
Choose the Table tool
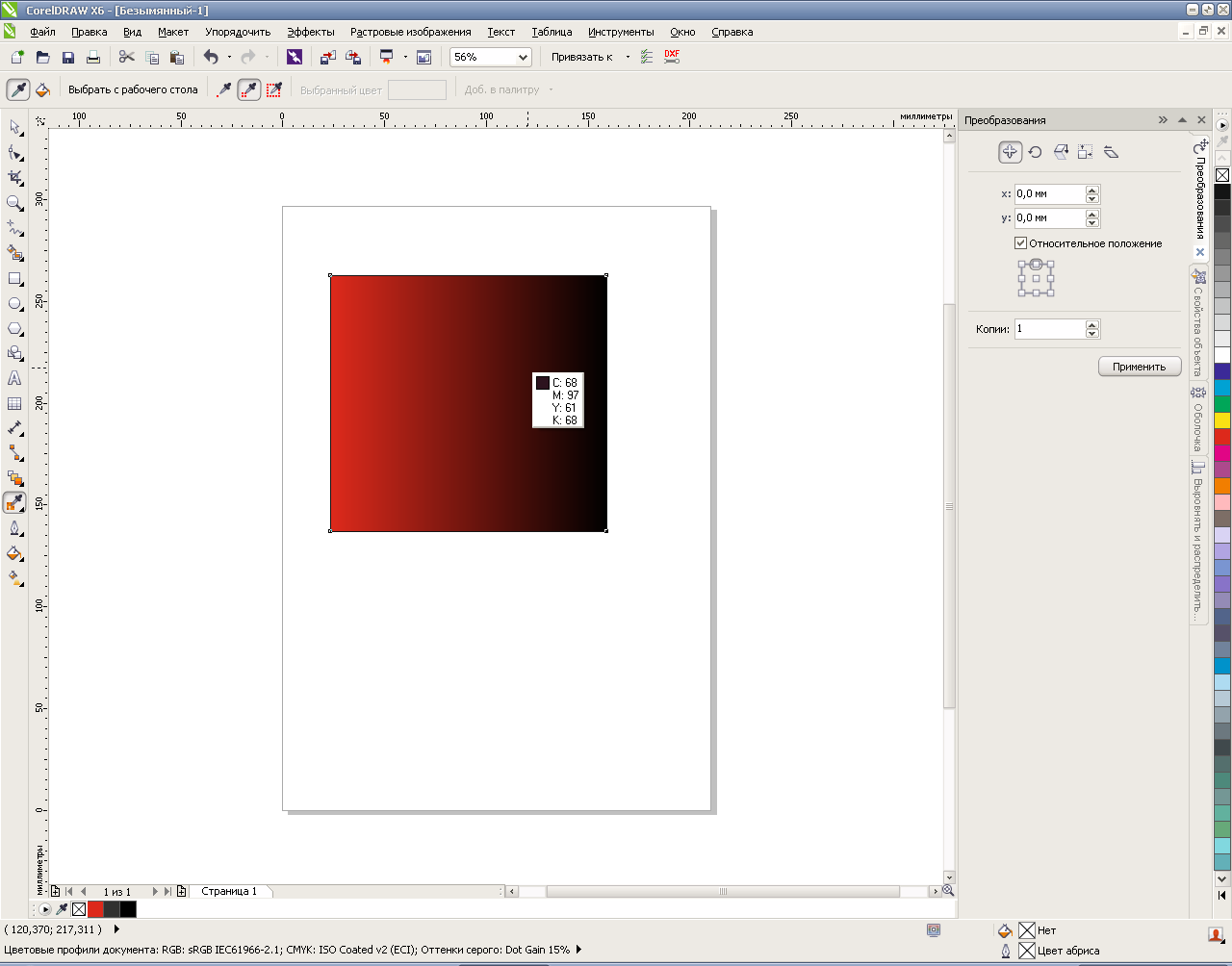tap(14, 404)
